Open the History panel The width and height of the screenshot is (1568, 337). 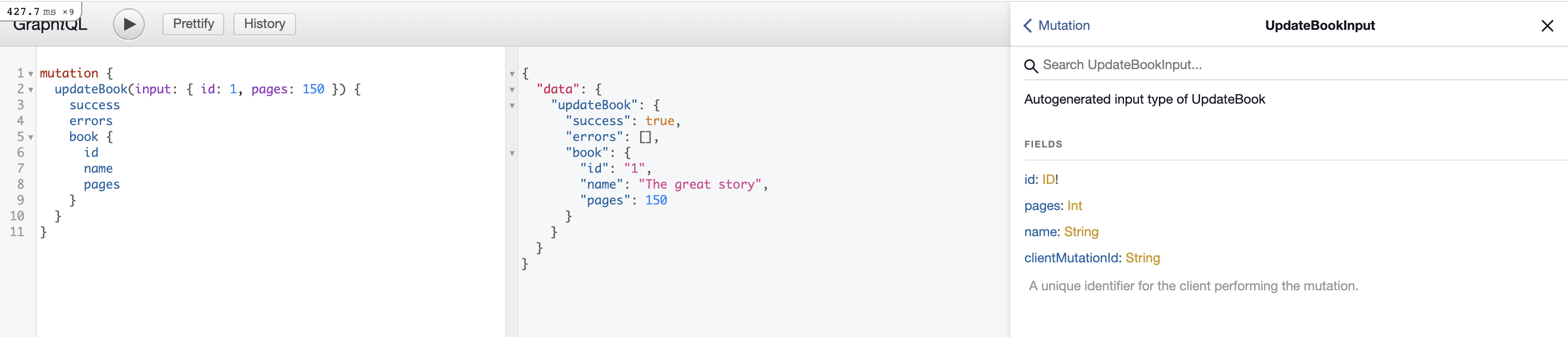point(264,24)
